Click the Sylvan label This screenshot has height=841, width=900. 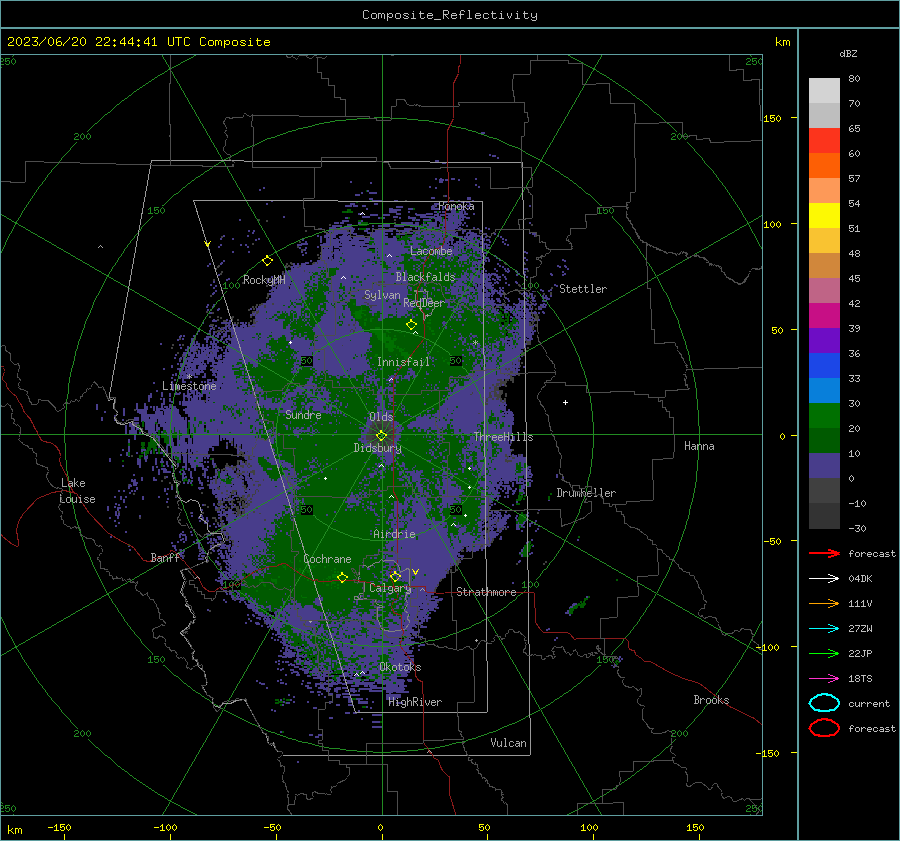382,296
